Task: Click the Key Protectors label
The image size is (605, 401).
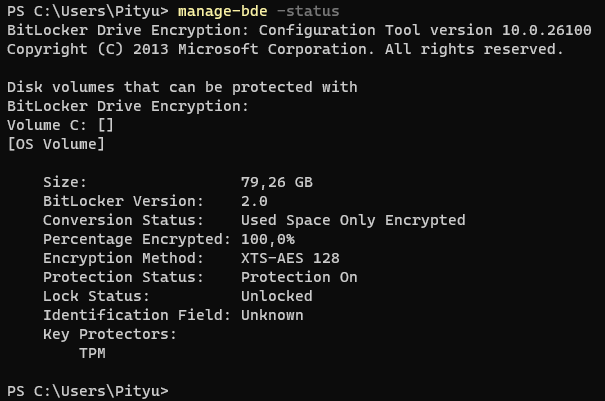Action: [x=110, y=334]
